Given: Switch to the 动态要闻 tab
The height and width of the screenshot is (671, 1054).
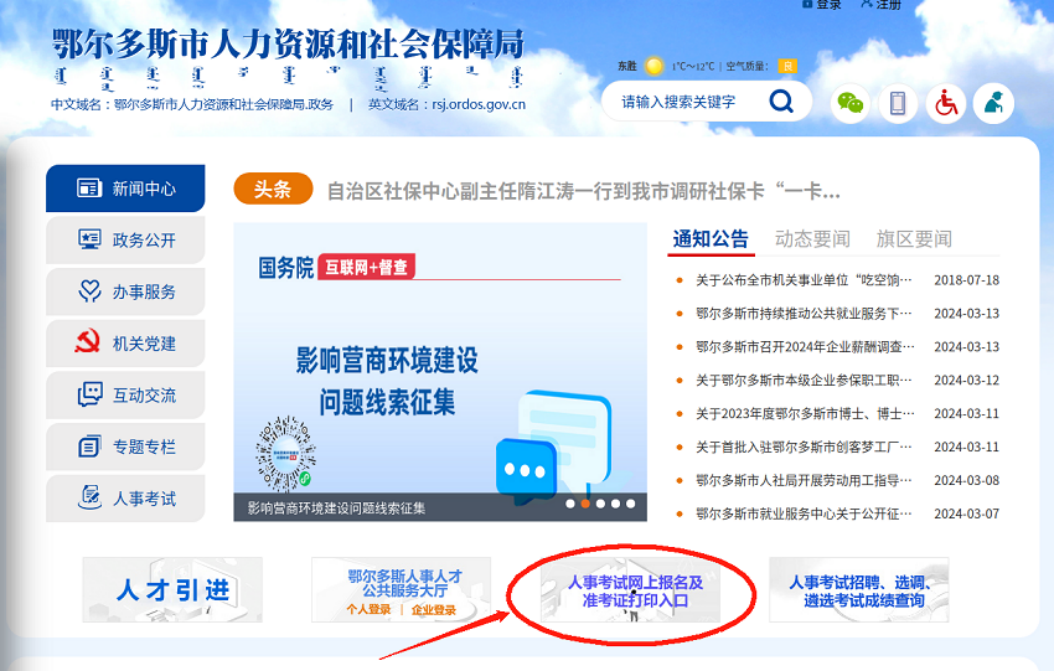Looking at the screenshot, I should point(812,239).
